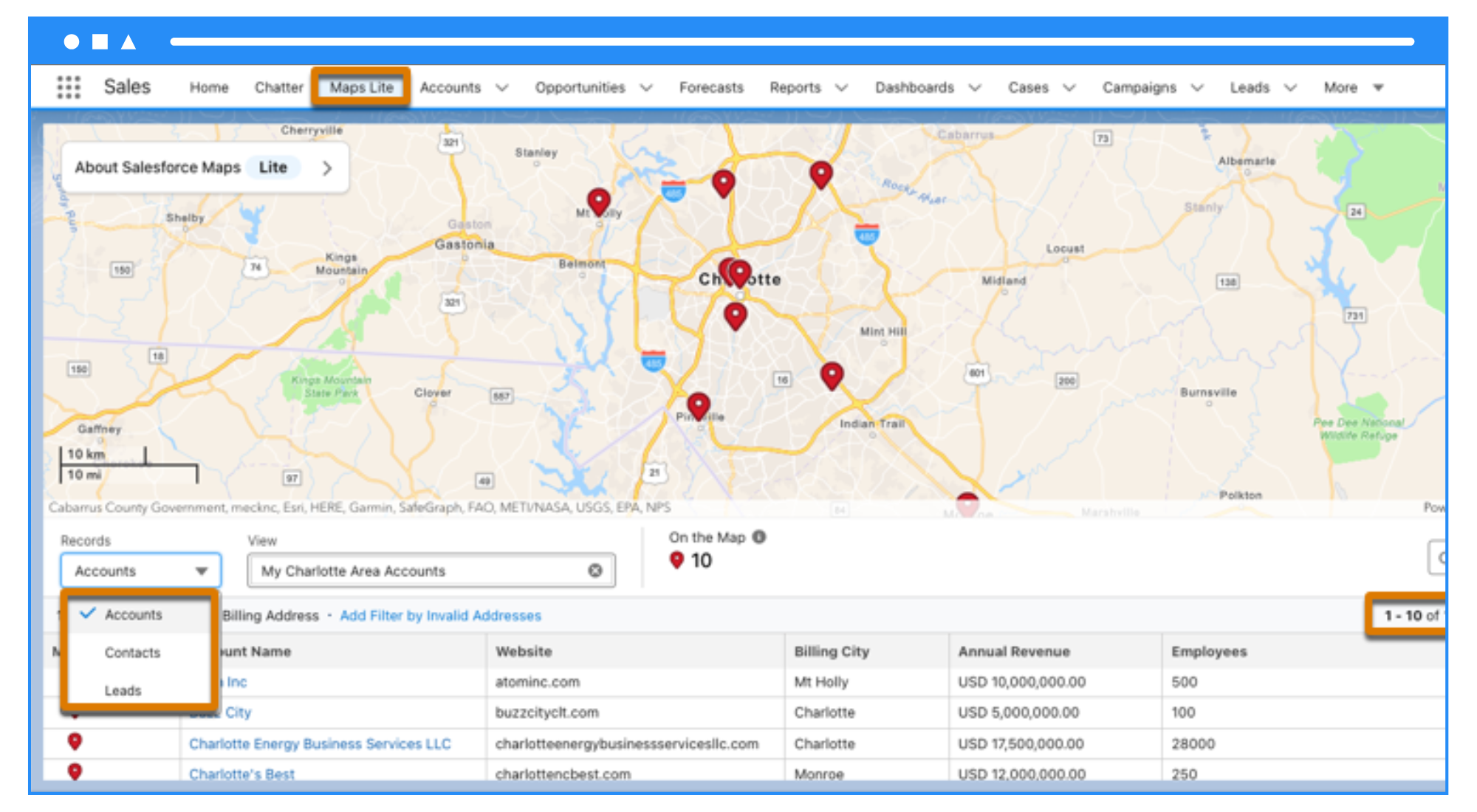
Task: Open the App Launcher waffle icon
Action: [x=67, y=86]
